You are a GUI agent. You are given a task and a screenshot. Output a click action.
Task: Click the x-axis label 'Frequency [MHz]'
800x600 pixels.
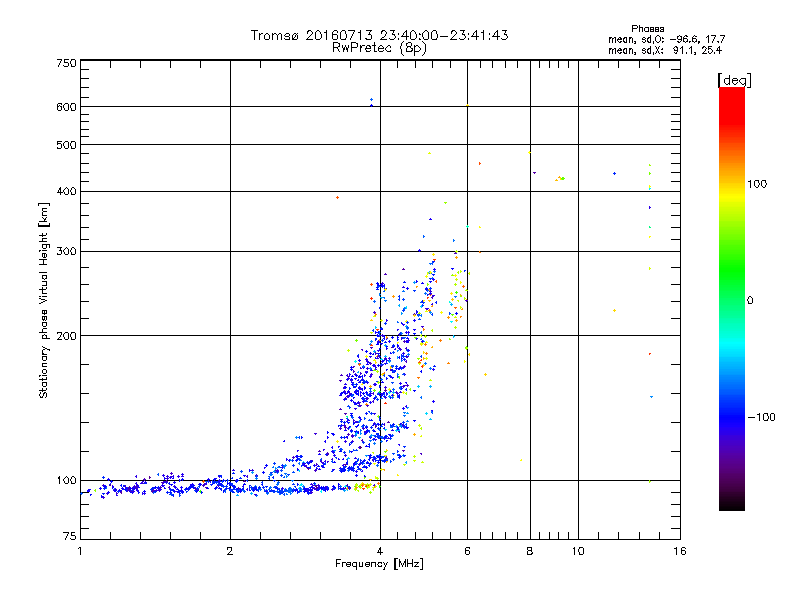(379, 564)
